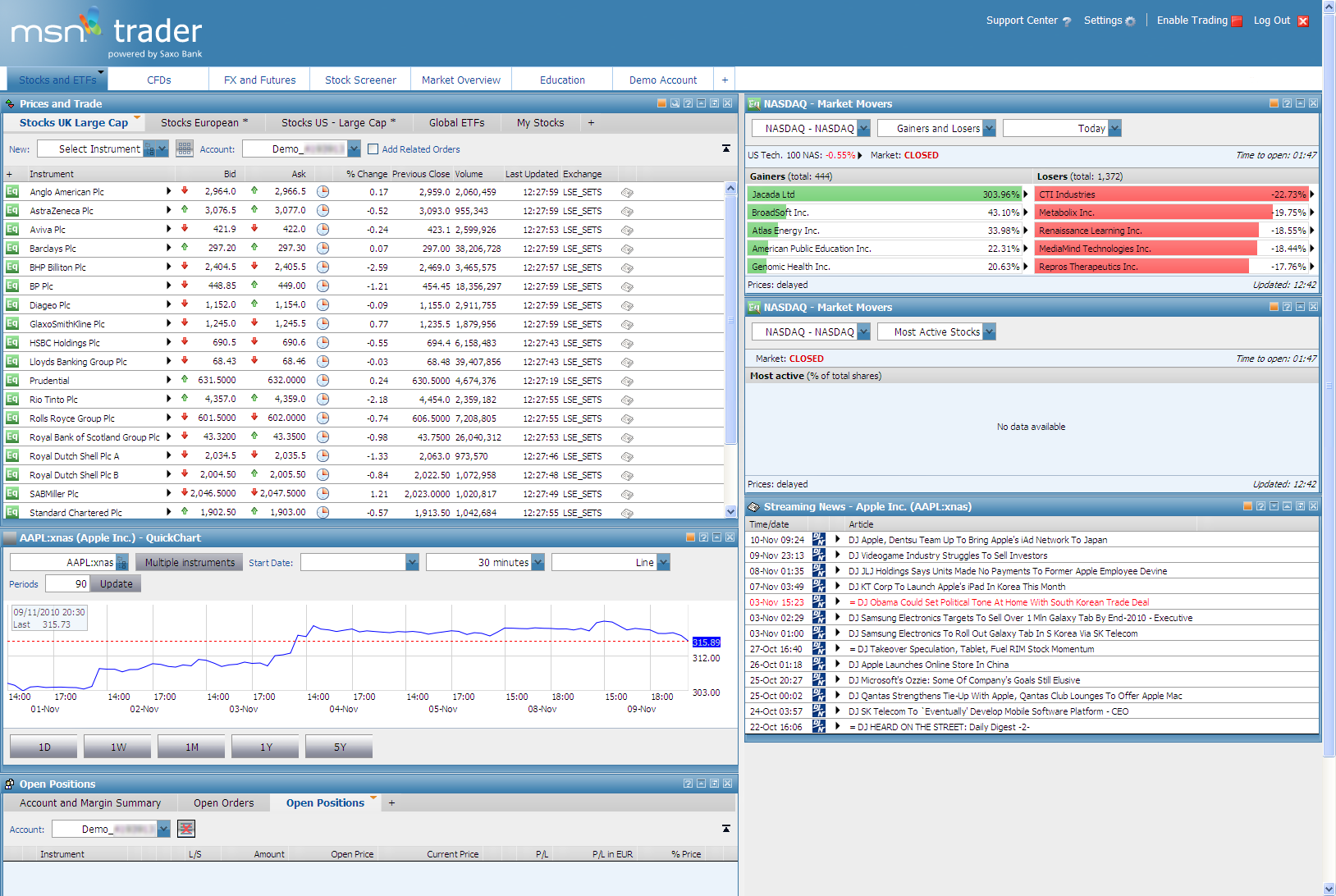Open the 30 minutes interval dropdown

(x=538, y=562)
